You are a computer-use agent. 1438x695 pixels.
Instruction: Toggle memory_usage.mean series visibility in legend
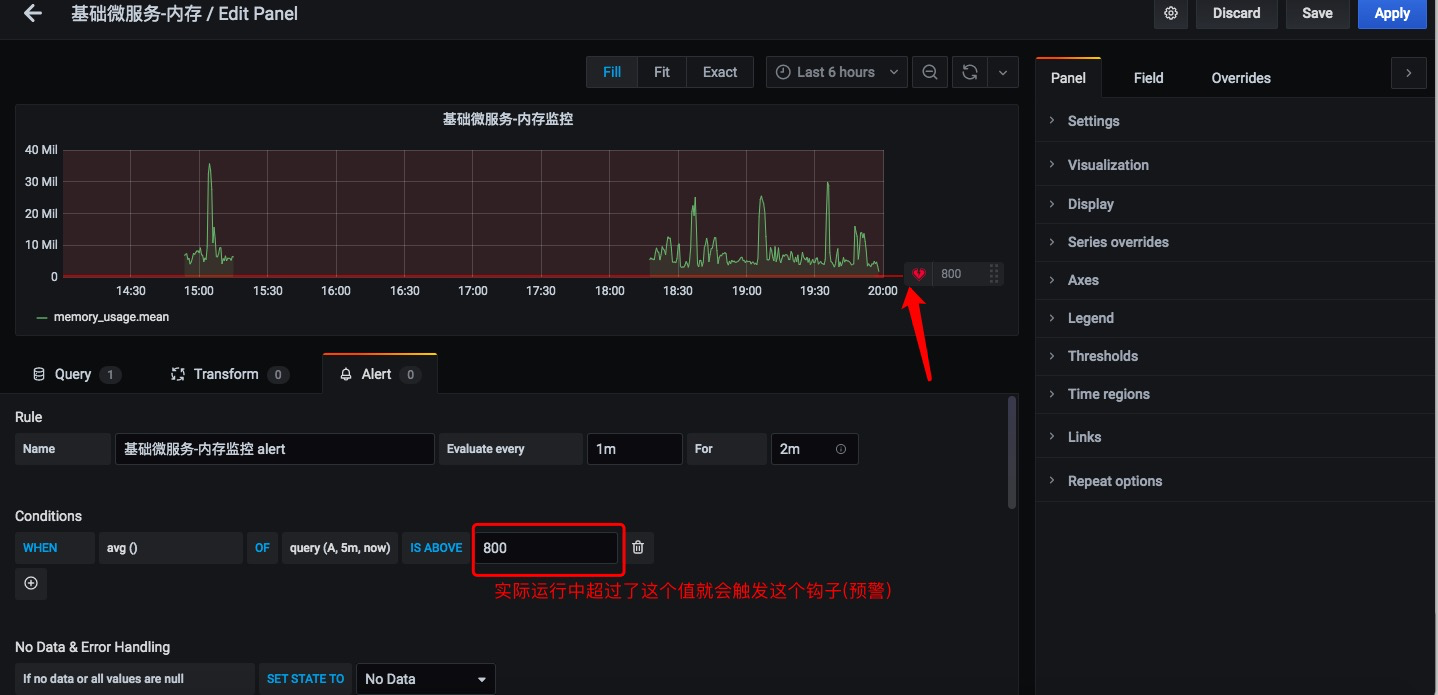(112, 317)
